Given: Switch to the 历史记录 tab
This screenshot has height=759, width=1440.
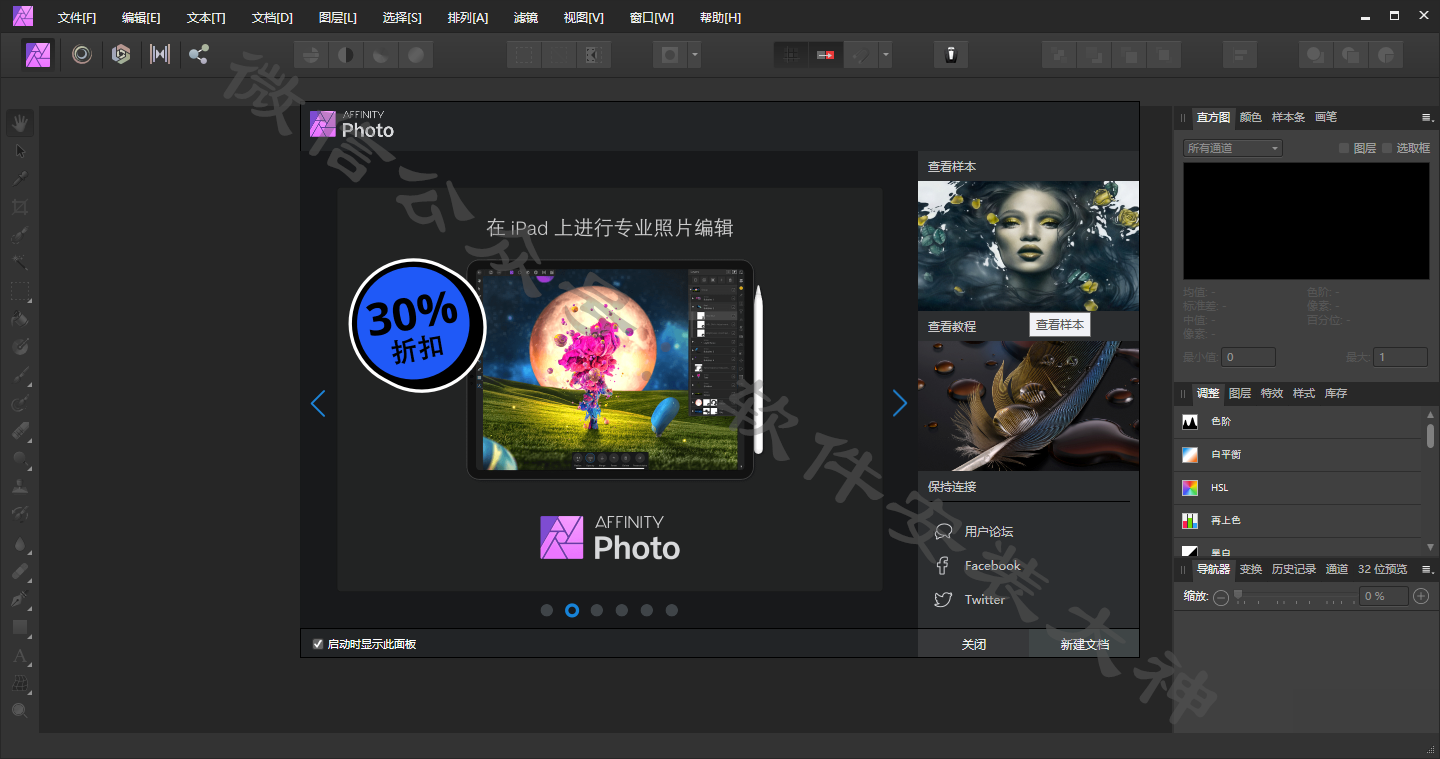Looking at the screenshot, I should tap(1293, 570).
